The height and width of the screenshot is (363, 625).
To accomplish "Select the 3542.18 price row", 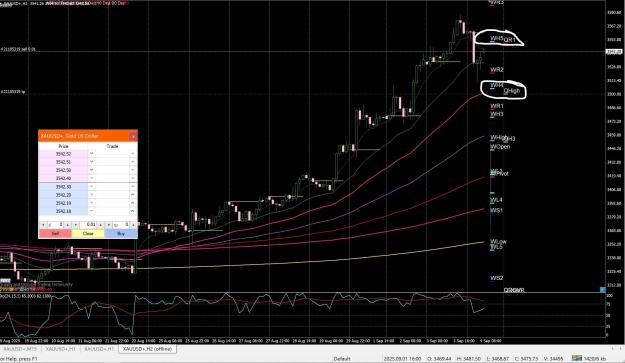I will [x=63, y=211].
